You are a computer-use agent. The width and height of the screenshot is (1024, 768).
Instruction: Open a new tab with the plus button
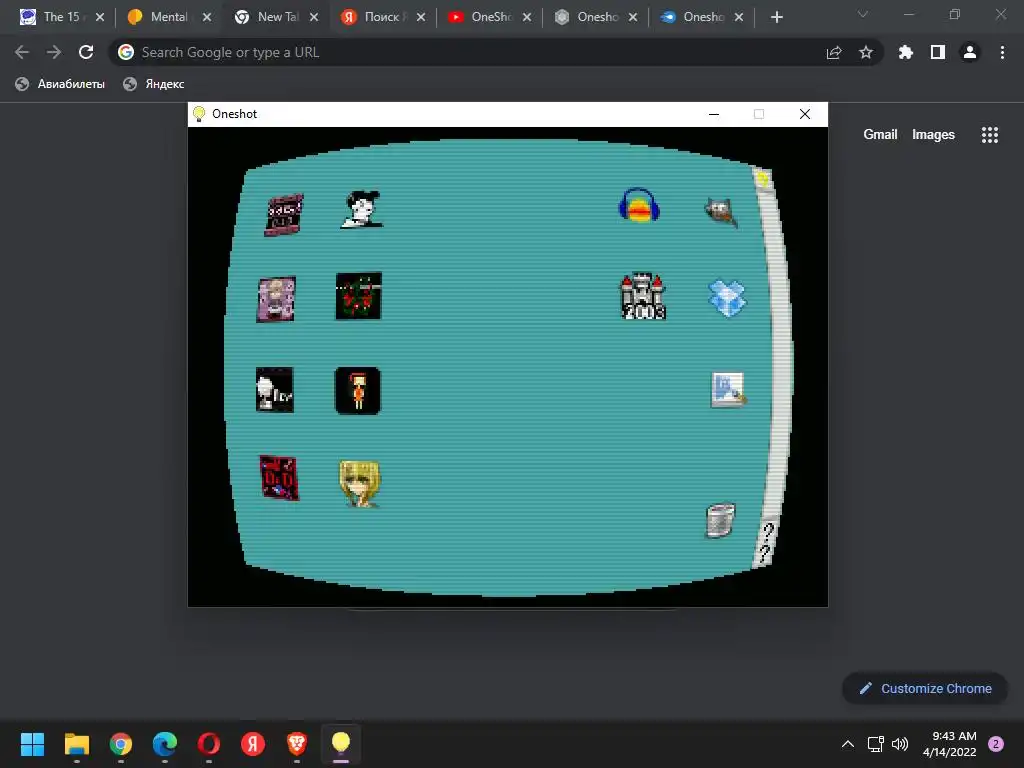tap(776, 17)
